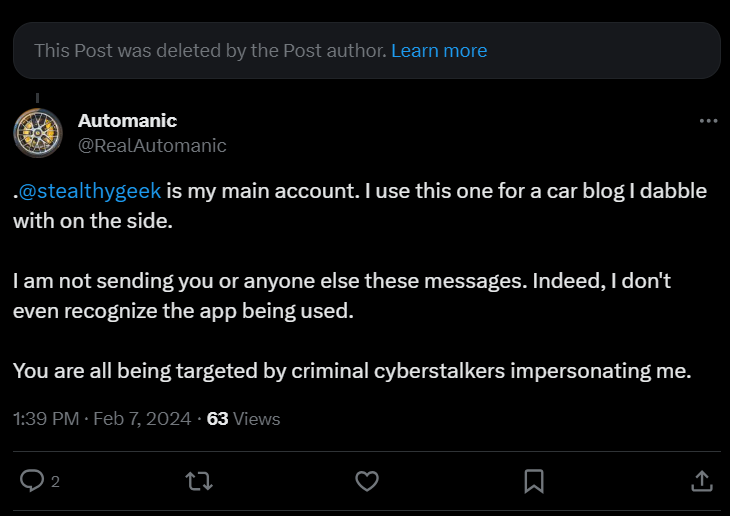Screen dimensions: 730x516
Task: Click the paragraph about not sending messages
Action: [342, 296]
